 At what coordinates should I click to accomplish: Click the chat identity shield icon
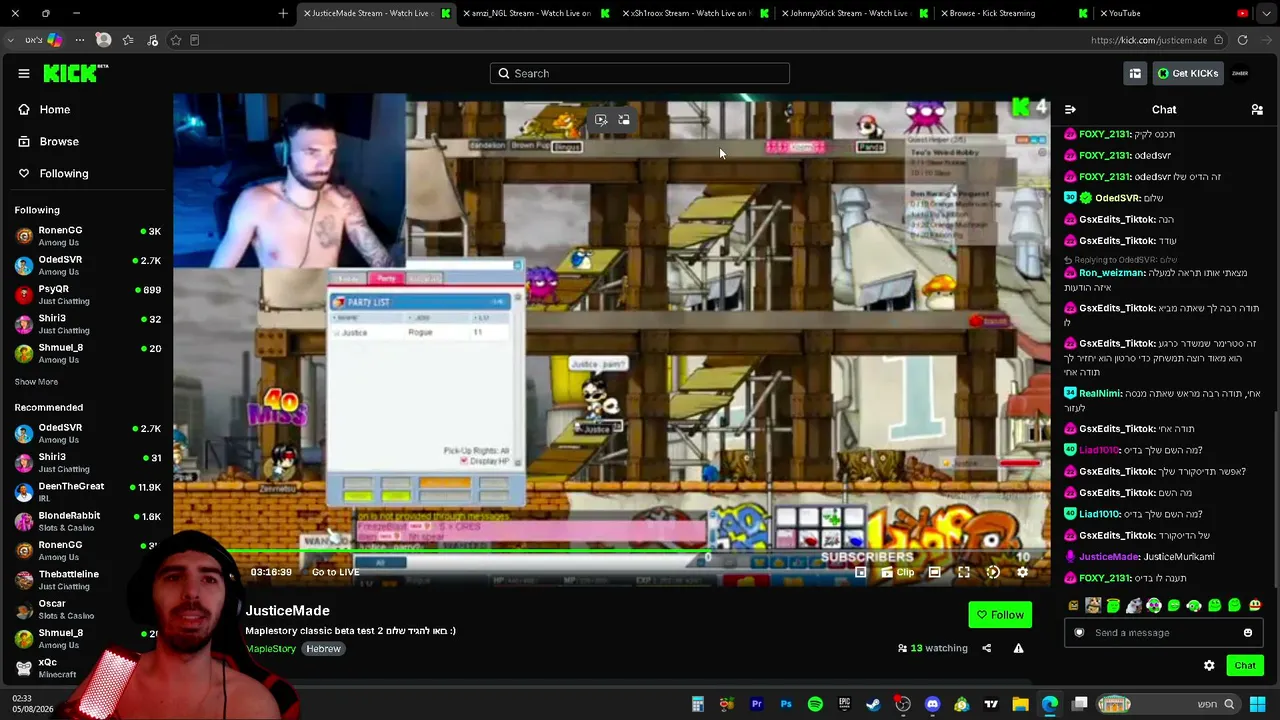coord(1079,633)
